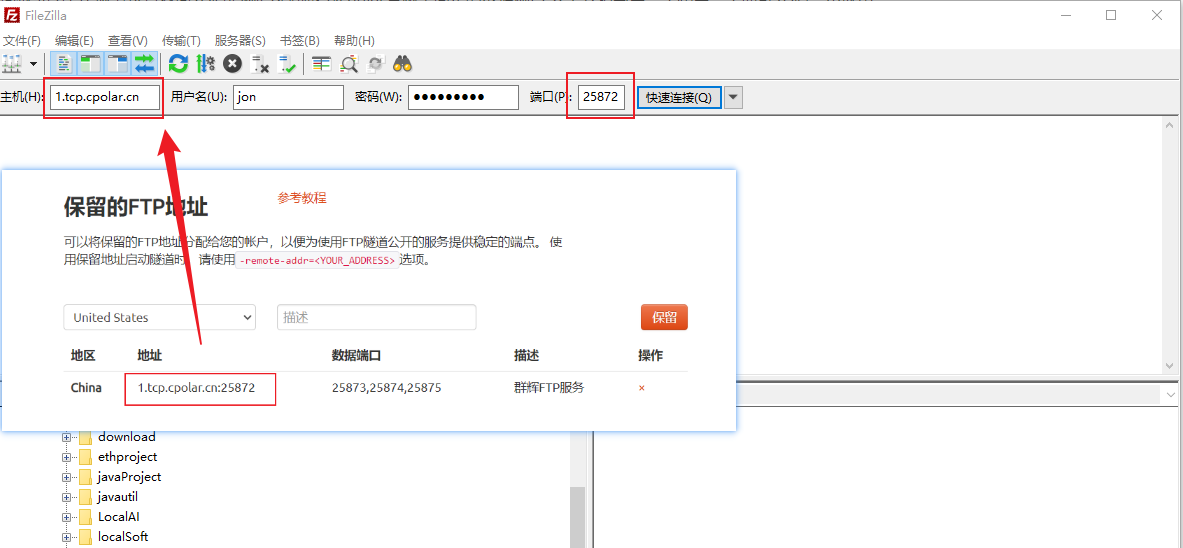Open the 服务器(S) menu
This screenshot has height=548, width=1183.
tap(240, 40)
